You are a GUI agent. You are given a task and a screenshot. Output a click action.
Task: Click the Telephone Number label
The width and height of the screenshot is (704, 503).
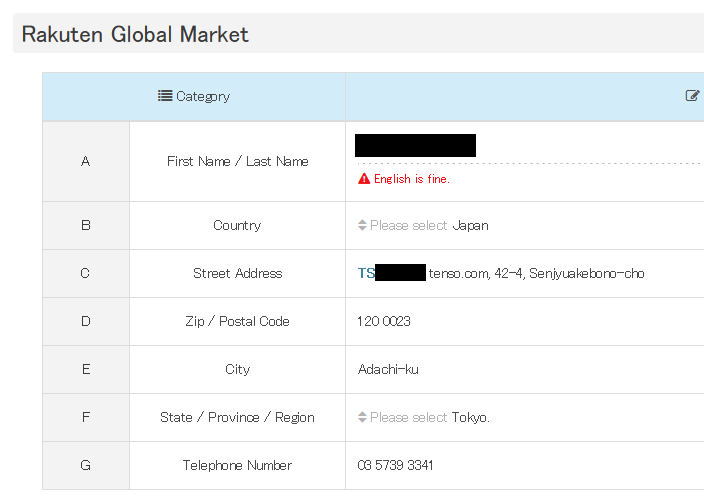[x=238, y=465]
